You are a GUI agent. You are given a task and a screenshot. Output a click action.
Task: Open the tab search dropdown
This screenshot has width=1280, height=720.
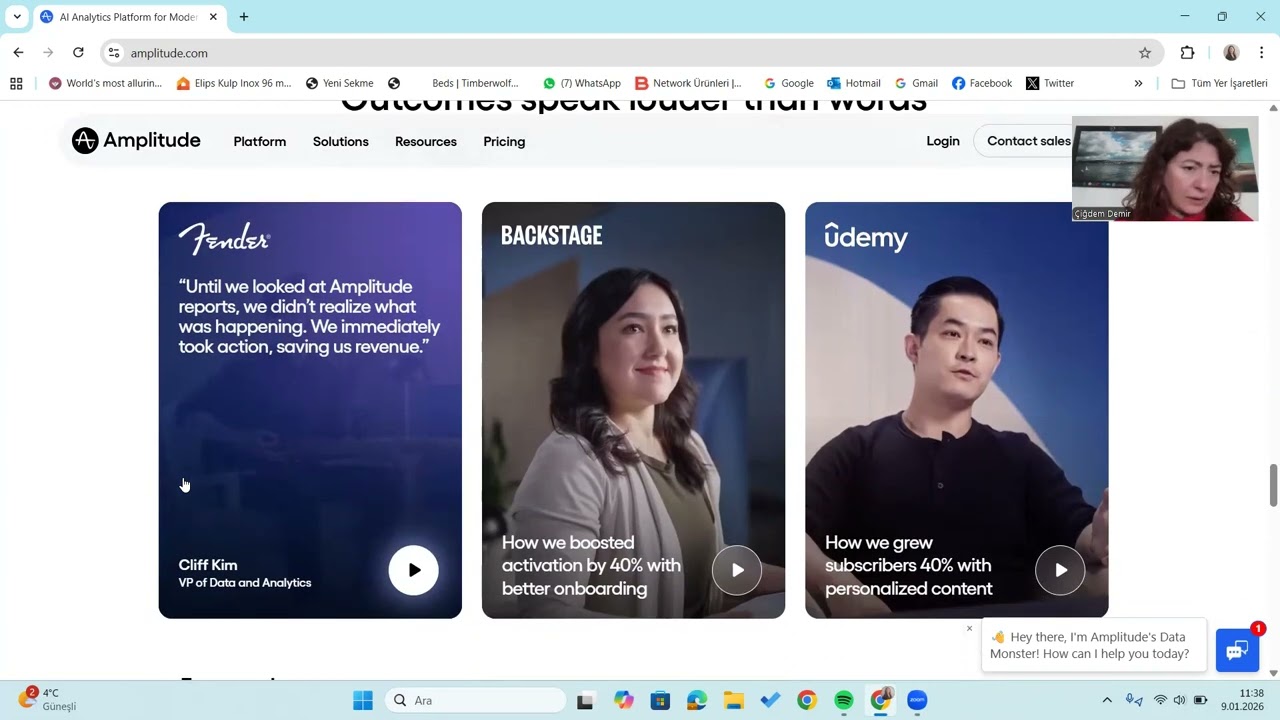(x=17, y=17)
